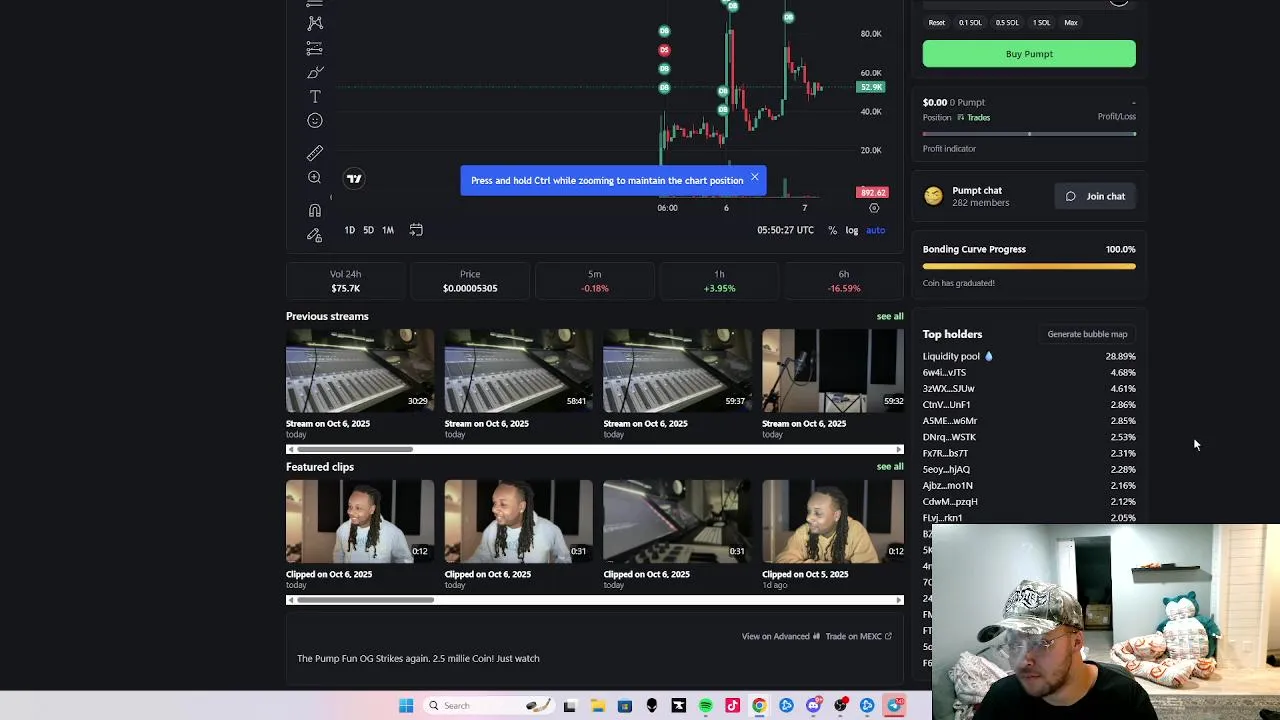The height and width of the screenshot is (720, 1280).
Task: Open Alienware app on taskbar
Action: [651, 706]
